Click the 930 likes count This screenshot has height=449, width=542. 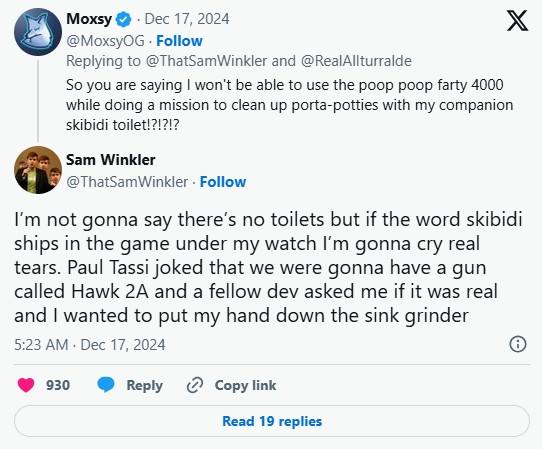[58, 385]
